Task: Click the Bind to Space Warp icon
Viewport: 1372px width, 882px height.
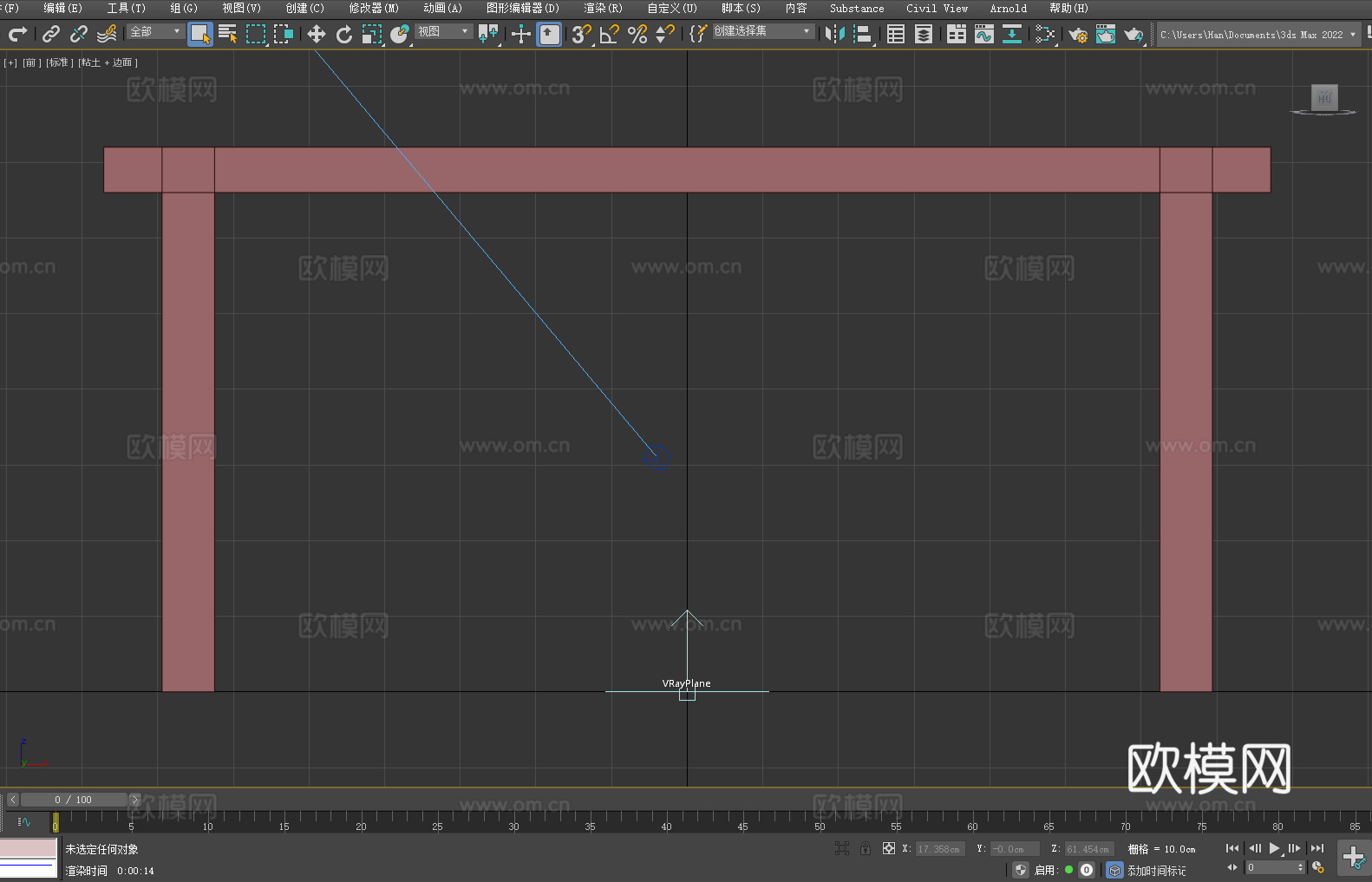Action: (107, 34)
